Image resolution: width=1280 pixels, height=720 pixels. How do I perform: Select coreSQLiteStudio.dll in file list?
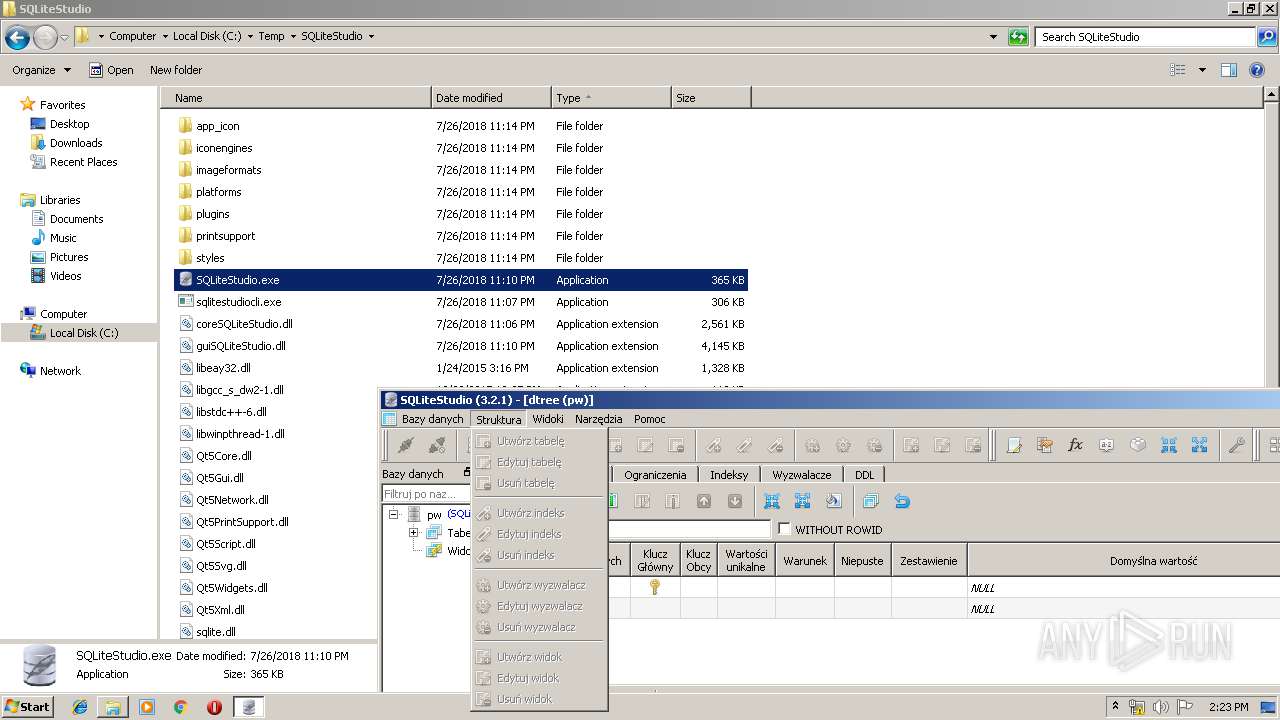pyautogui.click(x=244, y=324)
